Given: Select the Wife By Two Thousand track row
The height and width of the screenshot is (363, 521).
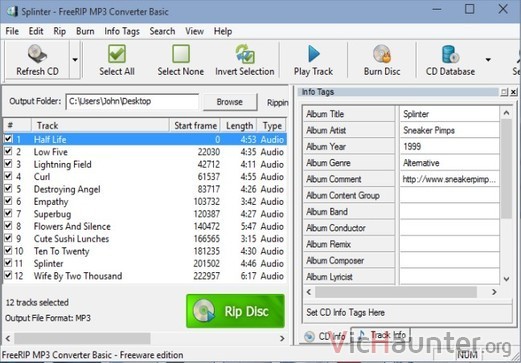Looking at the screenshot, I should [145, 276].
